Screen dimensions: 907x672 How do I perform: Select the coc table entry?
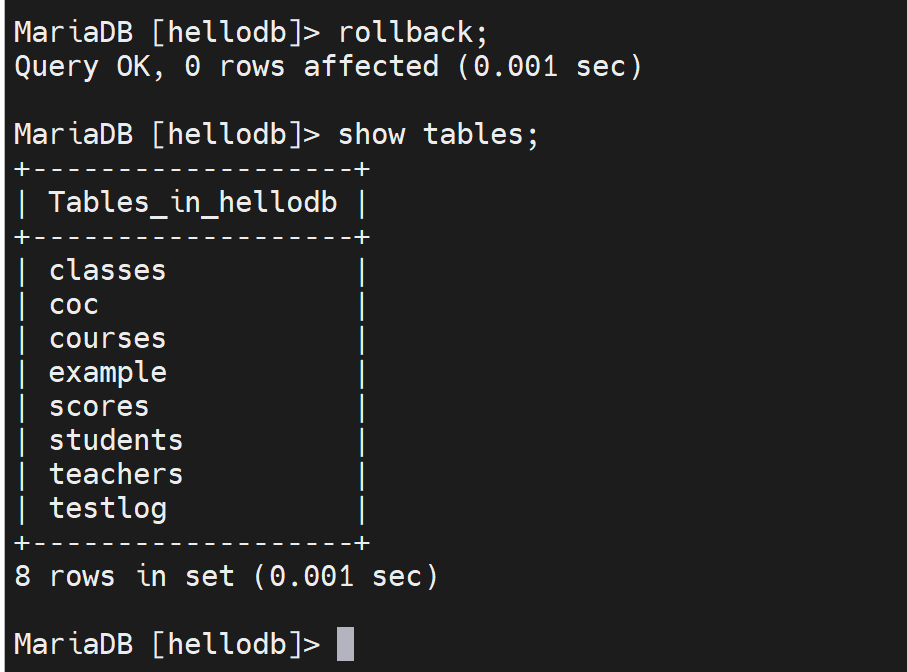(74, 305)
